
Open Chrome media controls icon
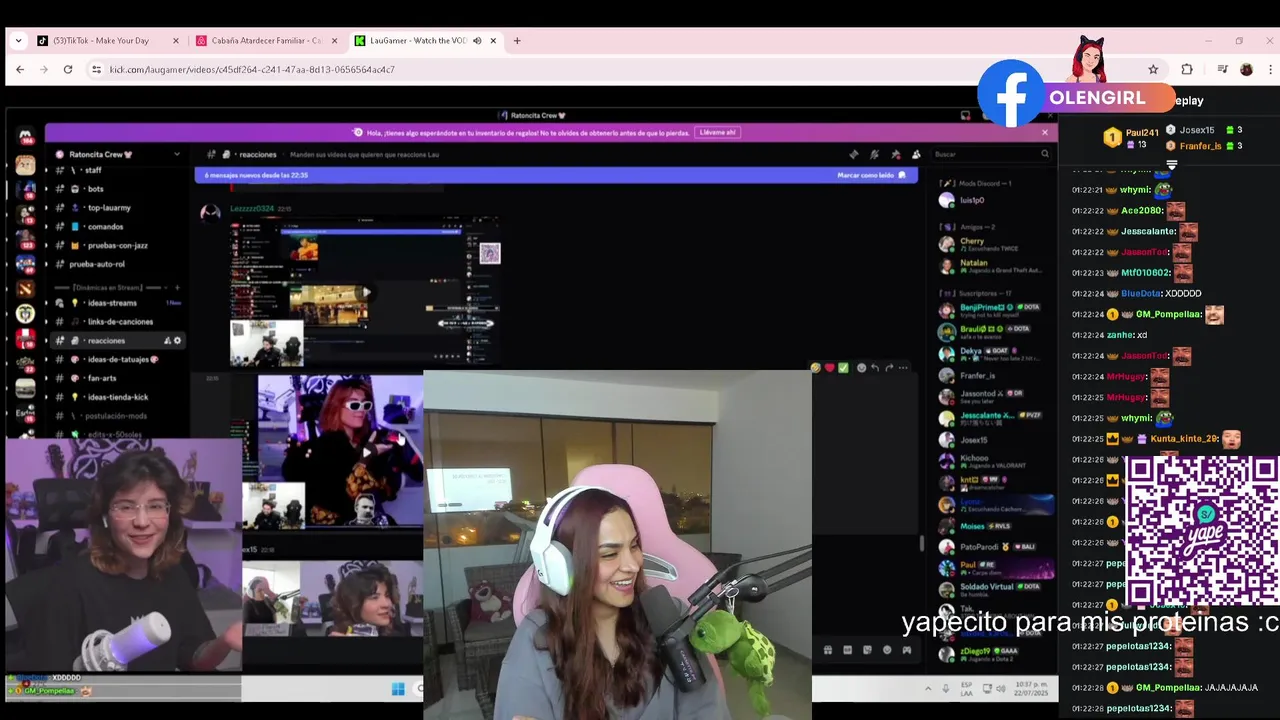(x=1222, y=69)
